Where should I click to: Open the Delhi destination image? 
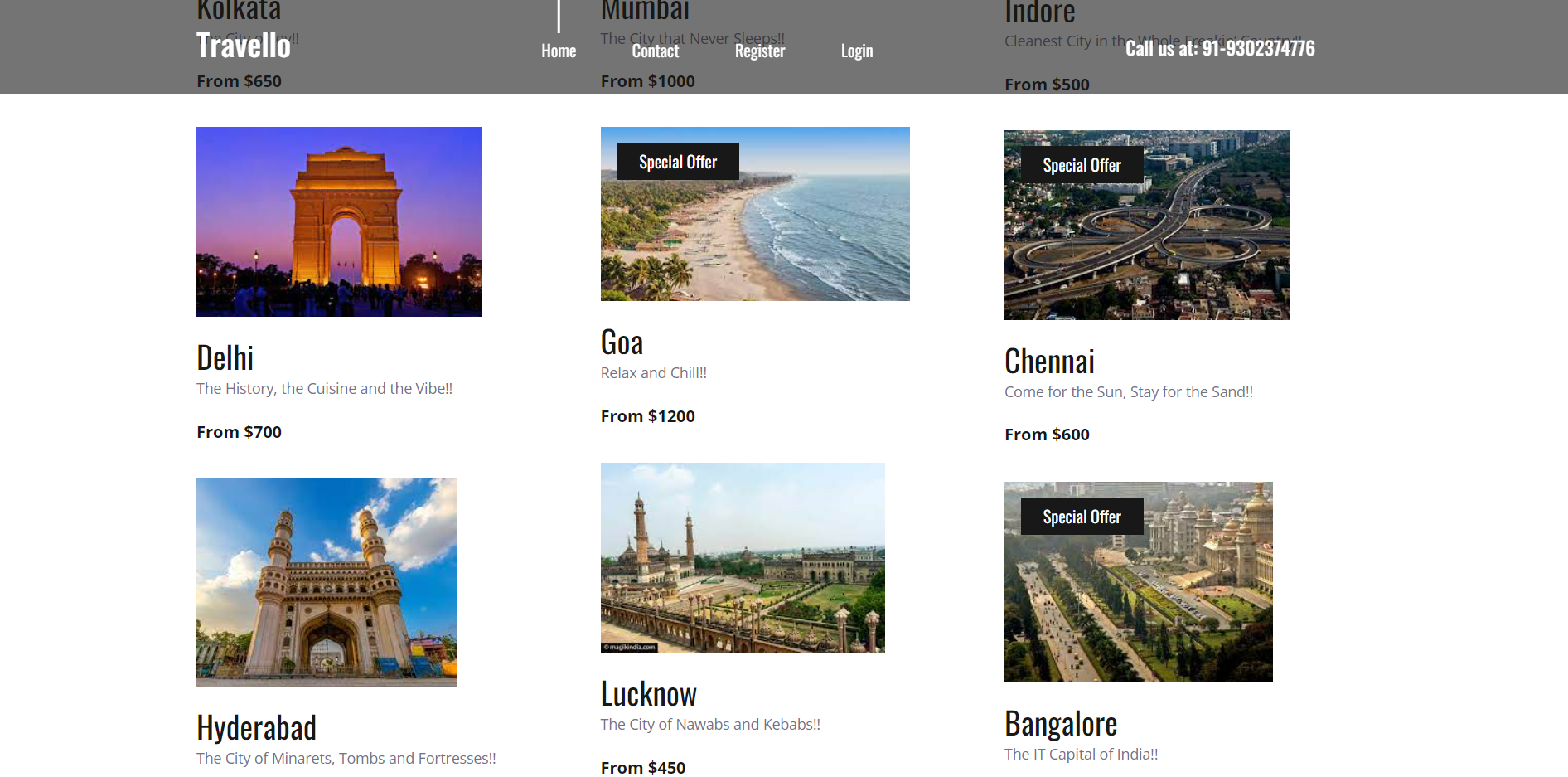[338, 221]
